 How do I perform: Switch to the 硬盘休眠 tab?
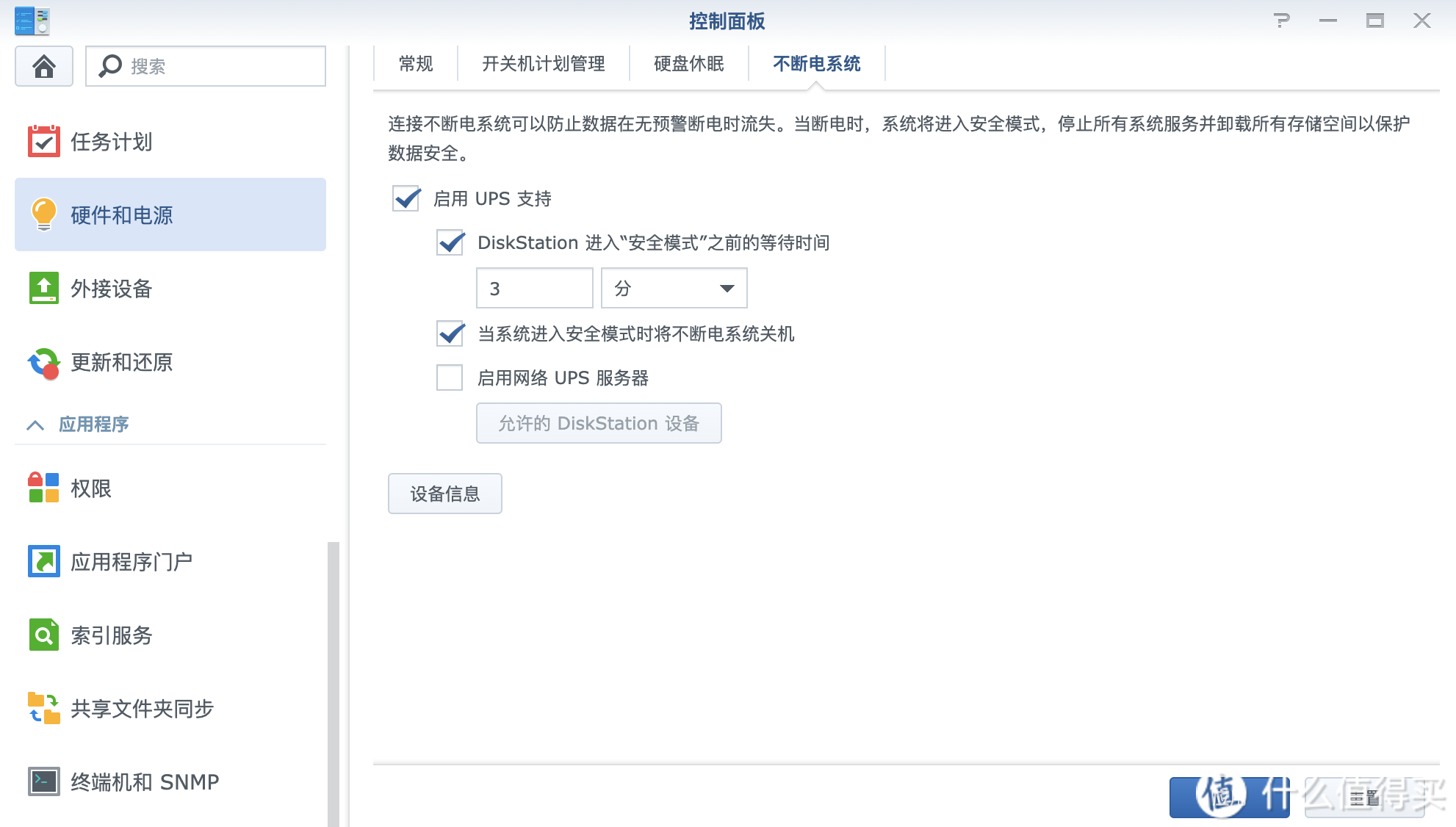coord(688,64)
